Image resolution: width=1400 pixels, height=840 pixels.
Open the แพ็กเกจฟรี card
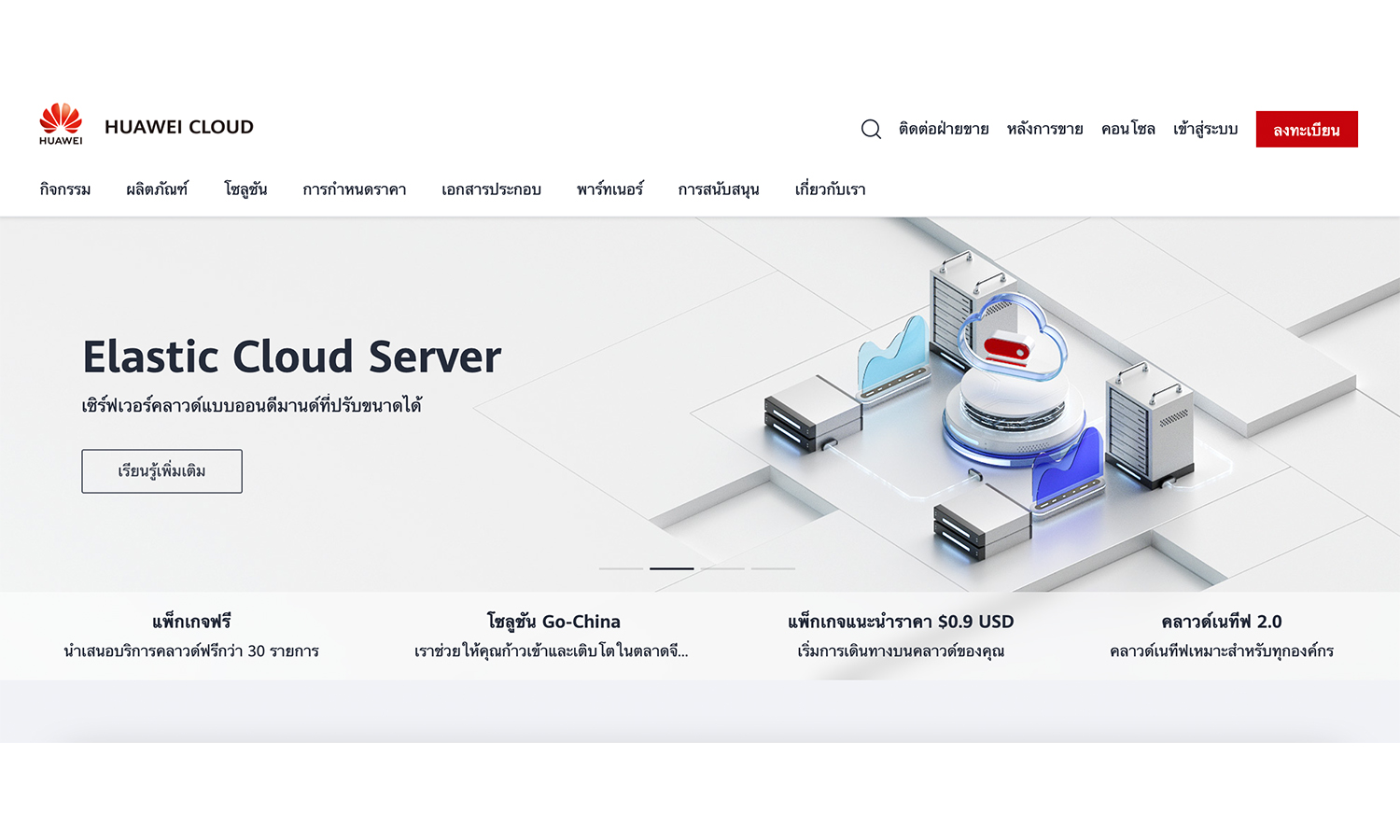click(191, 636)
